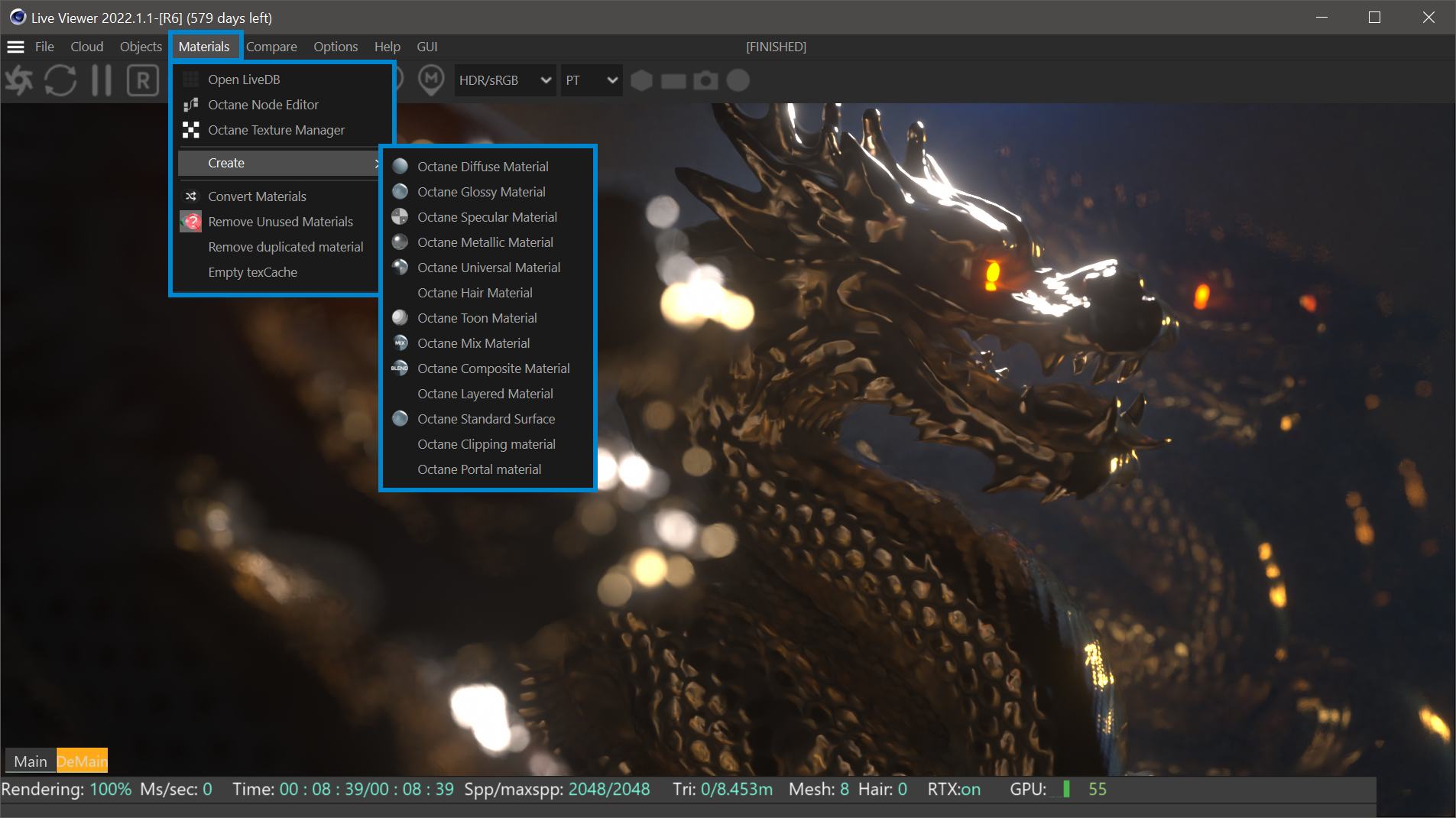This screenshot has height=818, width=1456.
Task: Create an Octane Specular Material
Action: [x=488, y=217]
